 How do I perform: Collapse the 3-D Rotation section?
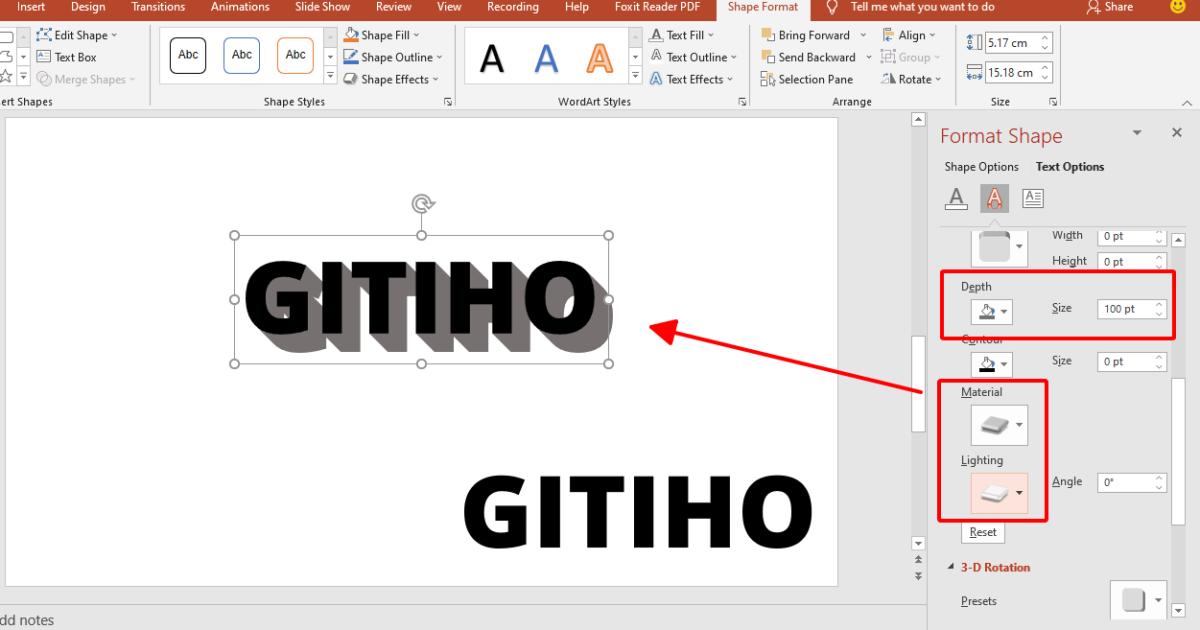[x=951, y=567]
